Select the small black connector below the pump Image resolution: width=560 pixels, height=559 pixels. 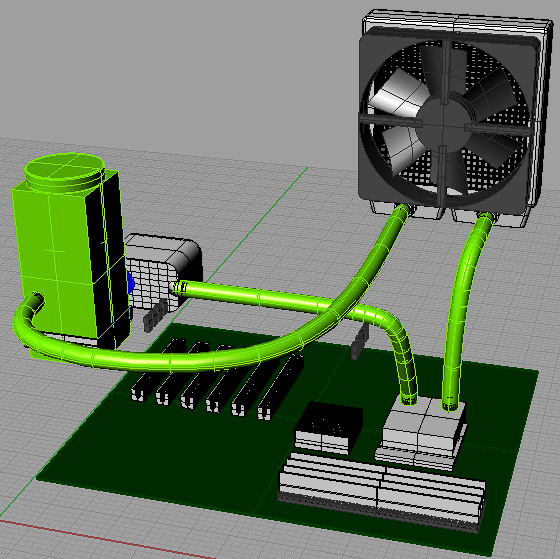click(156, 316)
